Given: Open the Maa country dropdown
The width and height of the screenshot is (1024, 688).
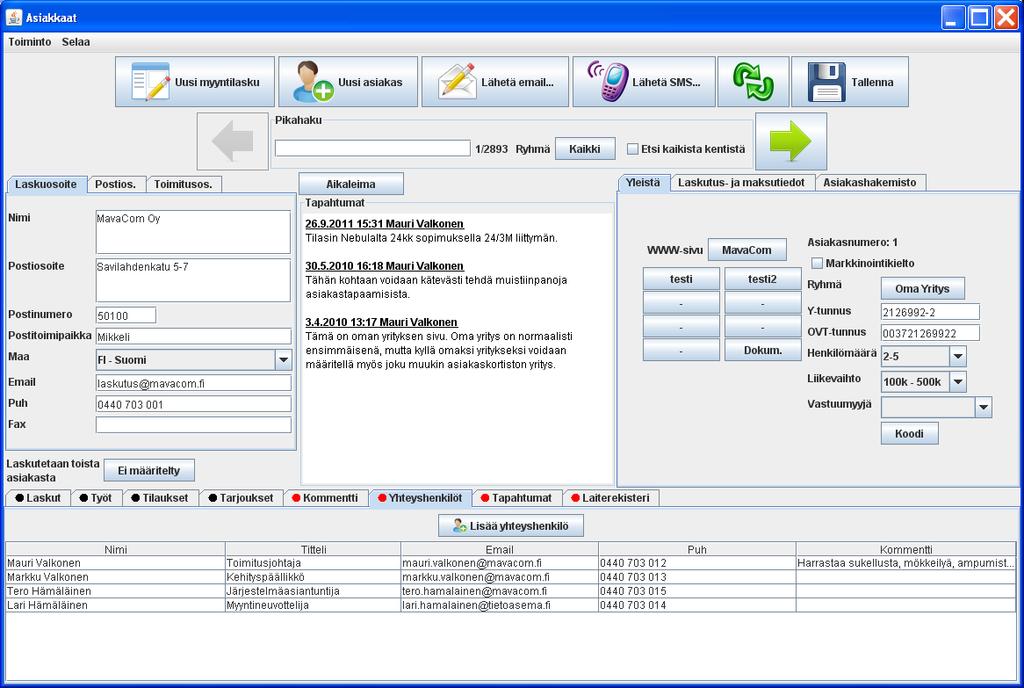Looking at the screenshot, I should coord(283,360).
